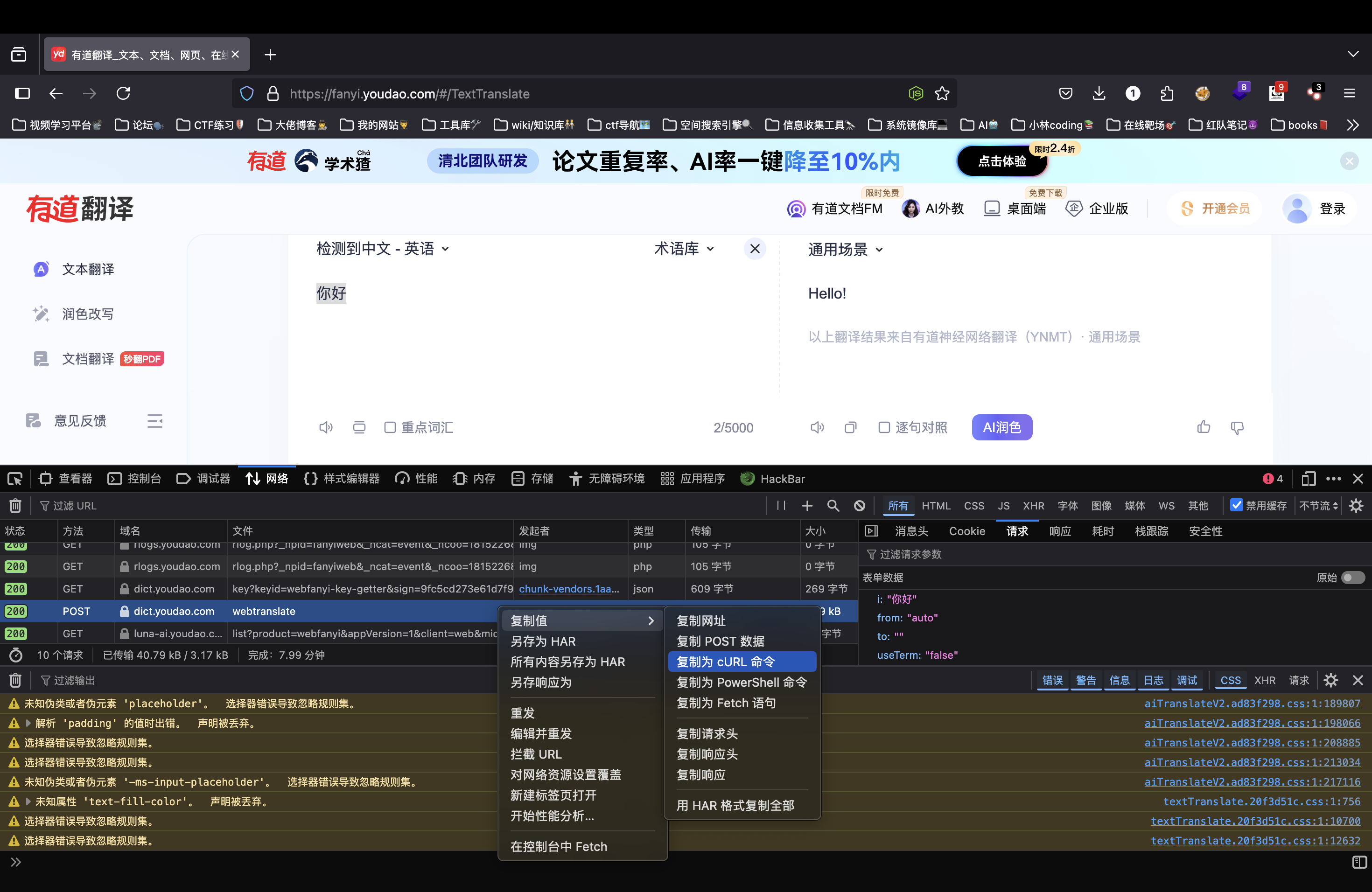Image resolution: width=1372 pixels, height=892 pixels.
Task: Switch to the 响应 tab
Action: coord(1060,531)
